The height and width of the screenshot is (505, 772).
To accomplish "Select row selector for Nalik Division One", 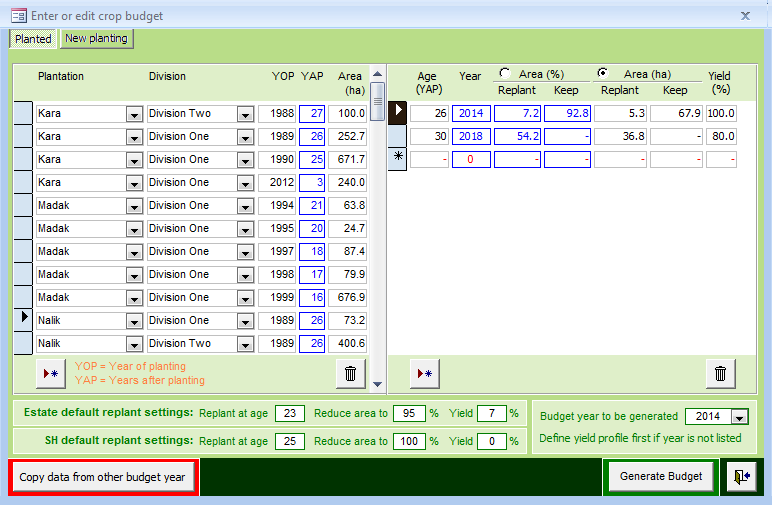I will tap(23, 320).
